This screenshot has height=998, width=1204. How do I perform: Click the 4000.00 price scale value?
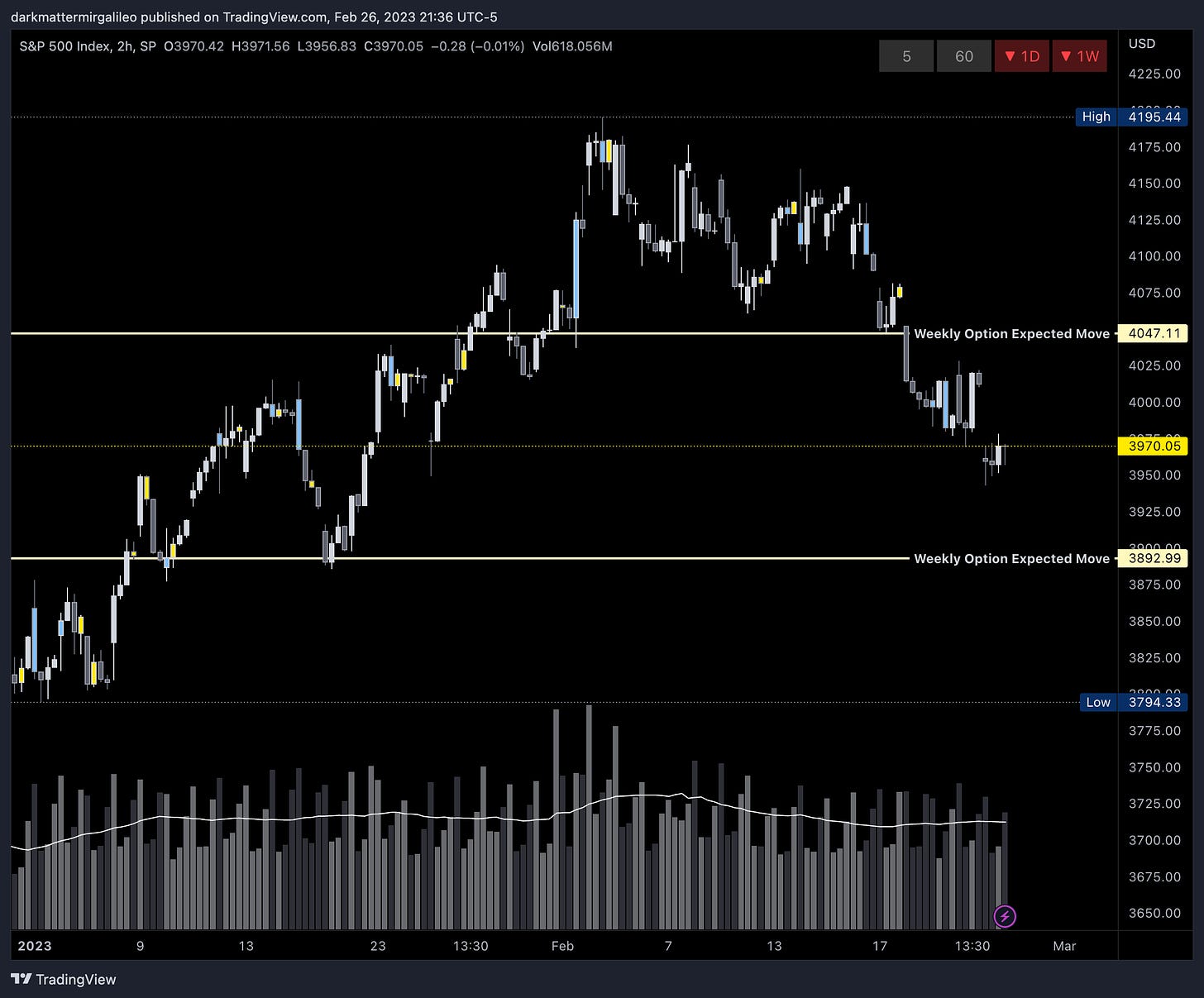point(1154,402)
